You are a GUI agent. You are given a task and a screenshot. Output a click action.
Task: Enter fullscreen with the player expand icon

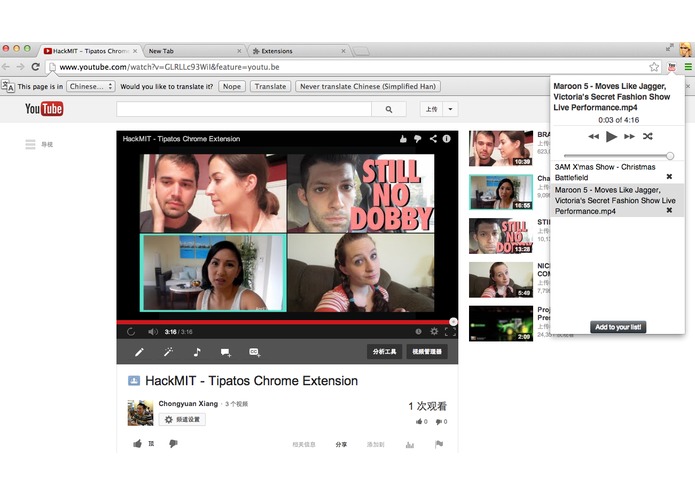450,331
